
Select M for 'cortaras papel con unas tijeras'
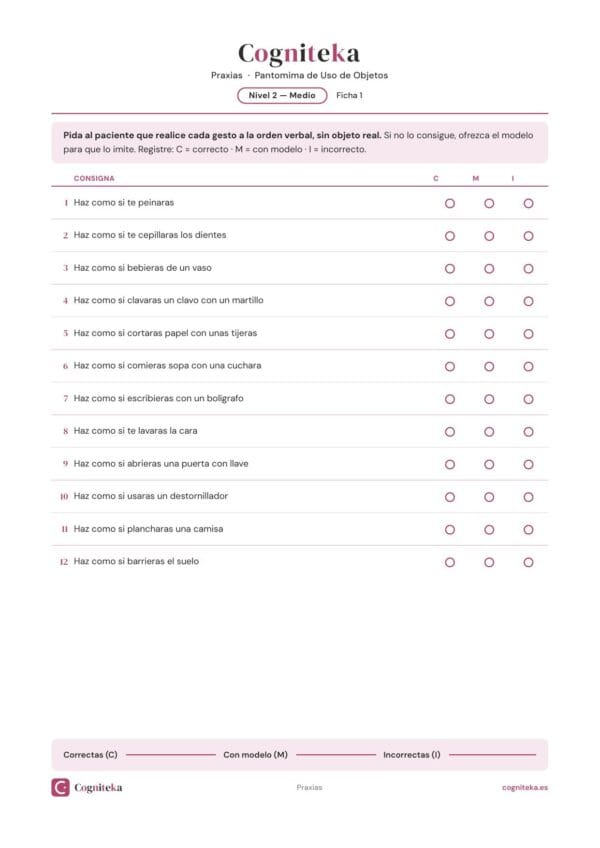[489, 334]
